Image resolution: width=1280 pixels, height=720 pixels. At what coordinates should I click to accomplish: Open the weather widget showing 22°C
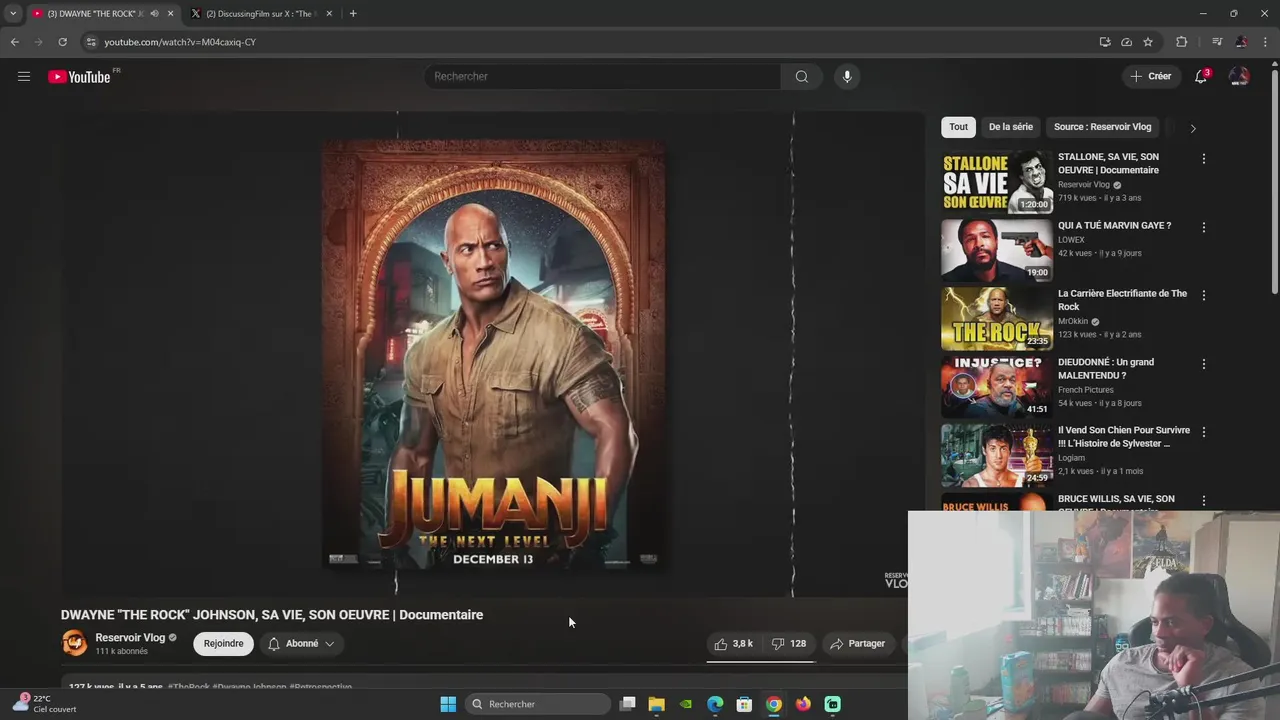44,704
